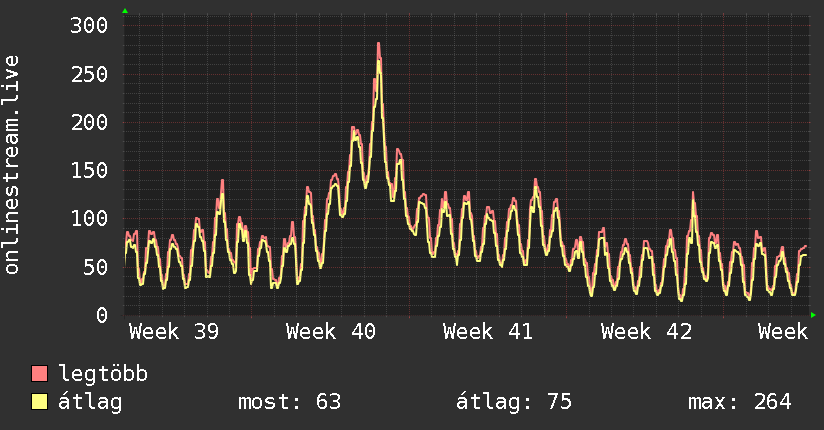Viewport: 824px width, 430px height.
Task: Click the 0 y-axis label
Action: tap(102, 315)
